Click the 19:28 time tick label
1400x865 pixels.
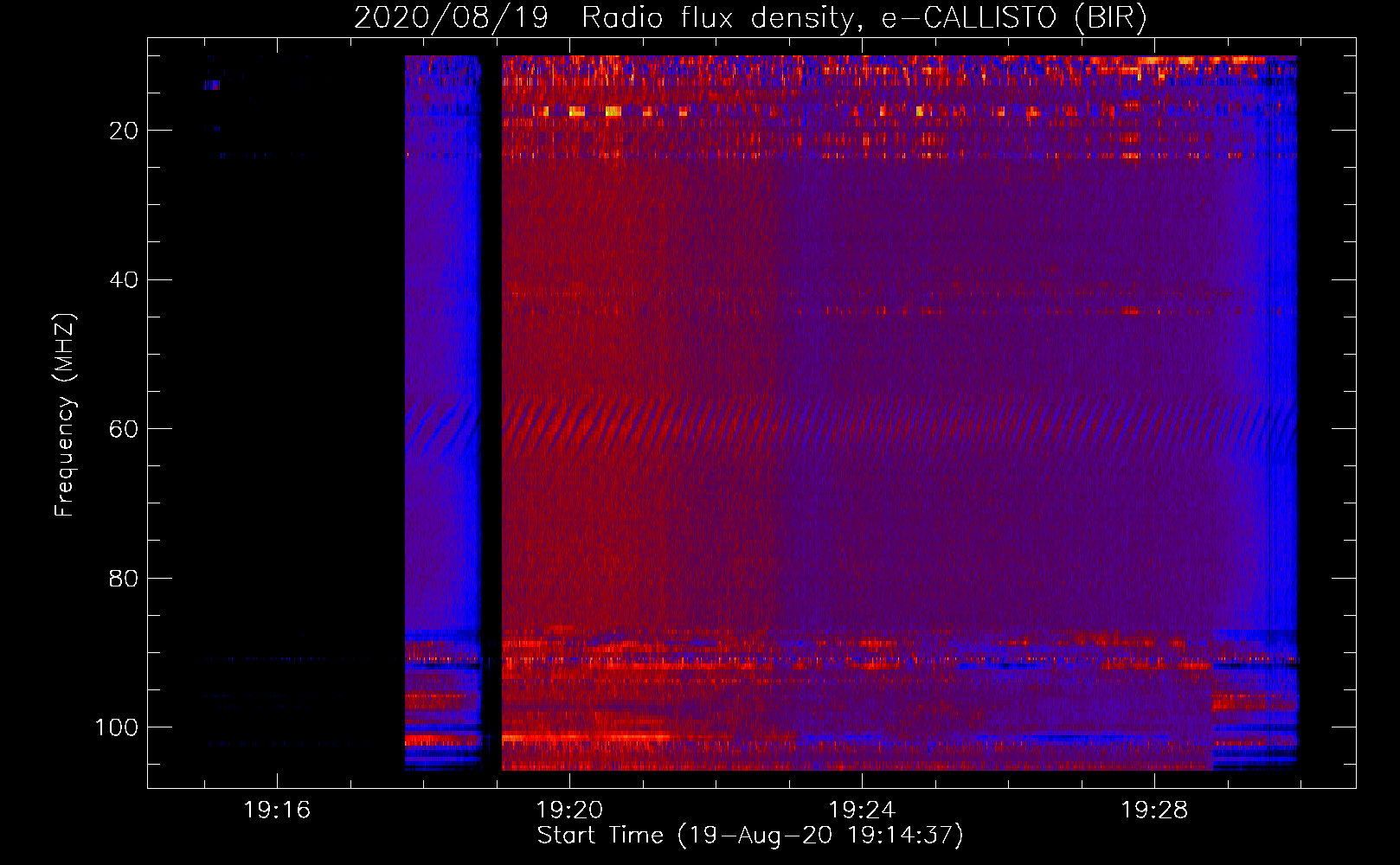[x=1154, y=811]
